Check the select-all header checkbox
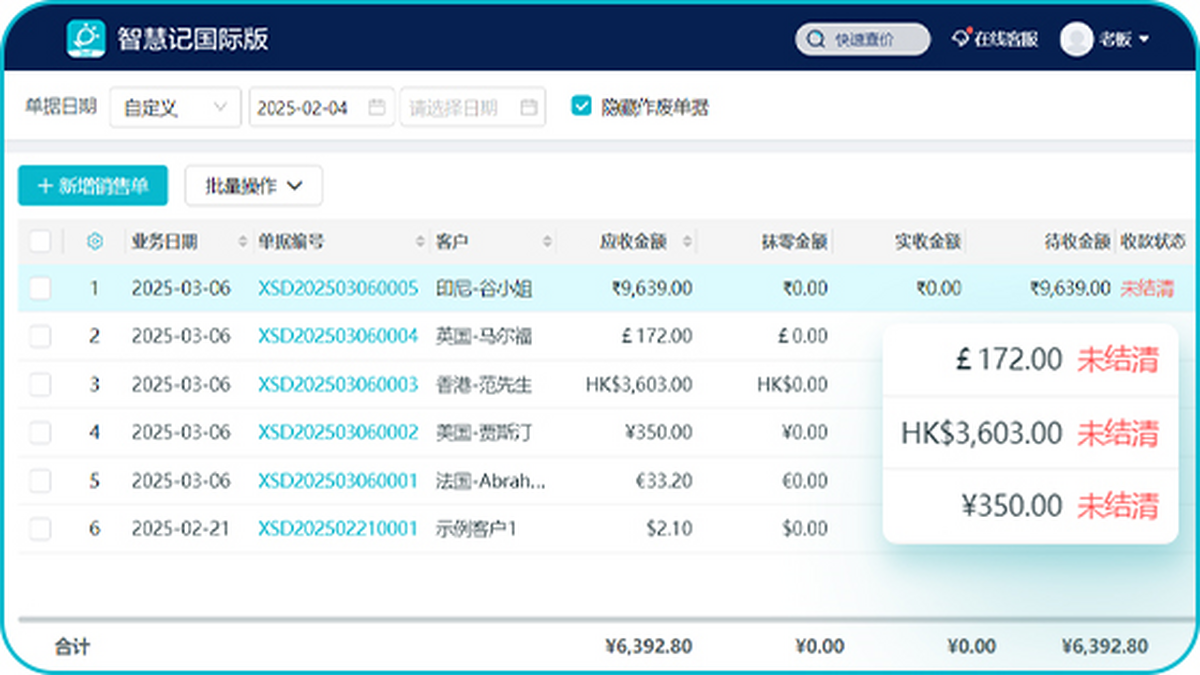Viewport: 1200px width, 675px height. point(40,241)
